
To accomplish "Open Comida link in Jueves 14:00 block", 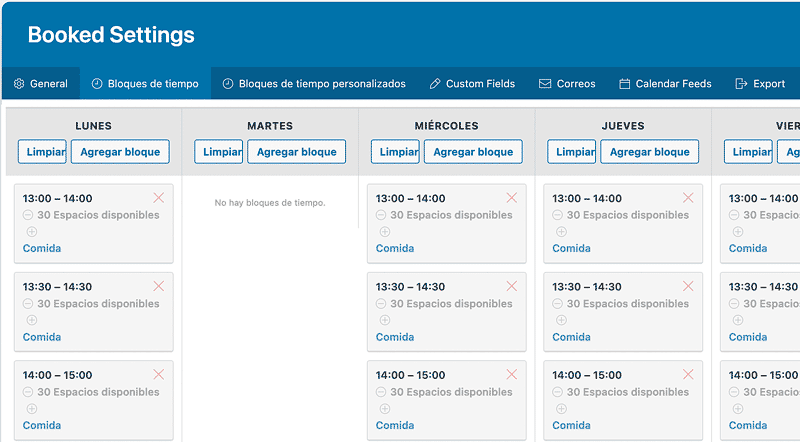I will tap(571, 425).
